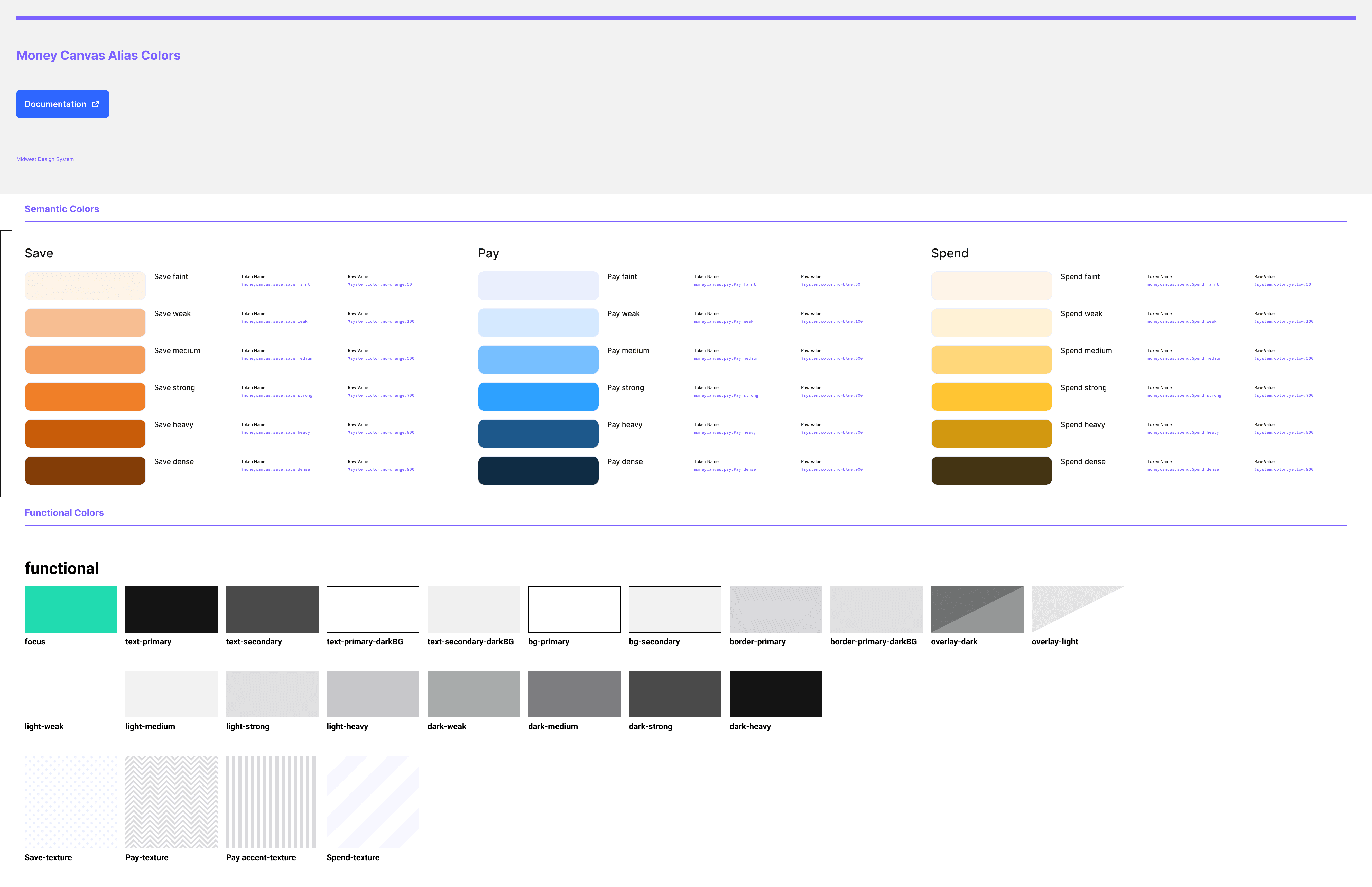Click the dark-weak swatch
The height and width of the screenshot is (887, 1372).
click(474, 694)
